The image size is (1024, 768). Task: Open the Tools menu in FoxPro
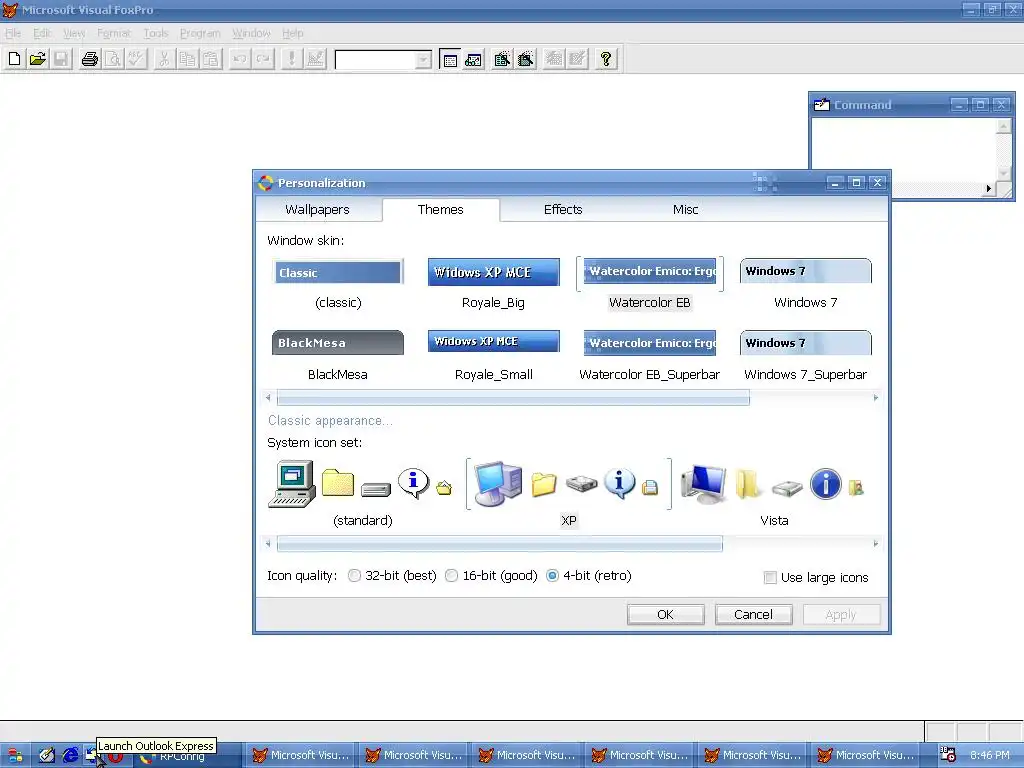(155, 33)
